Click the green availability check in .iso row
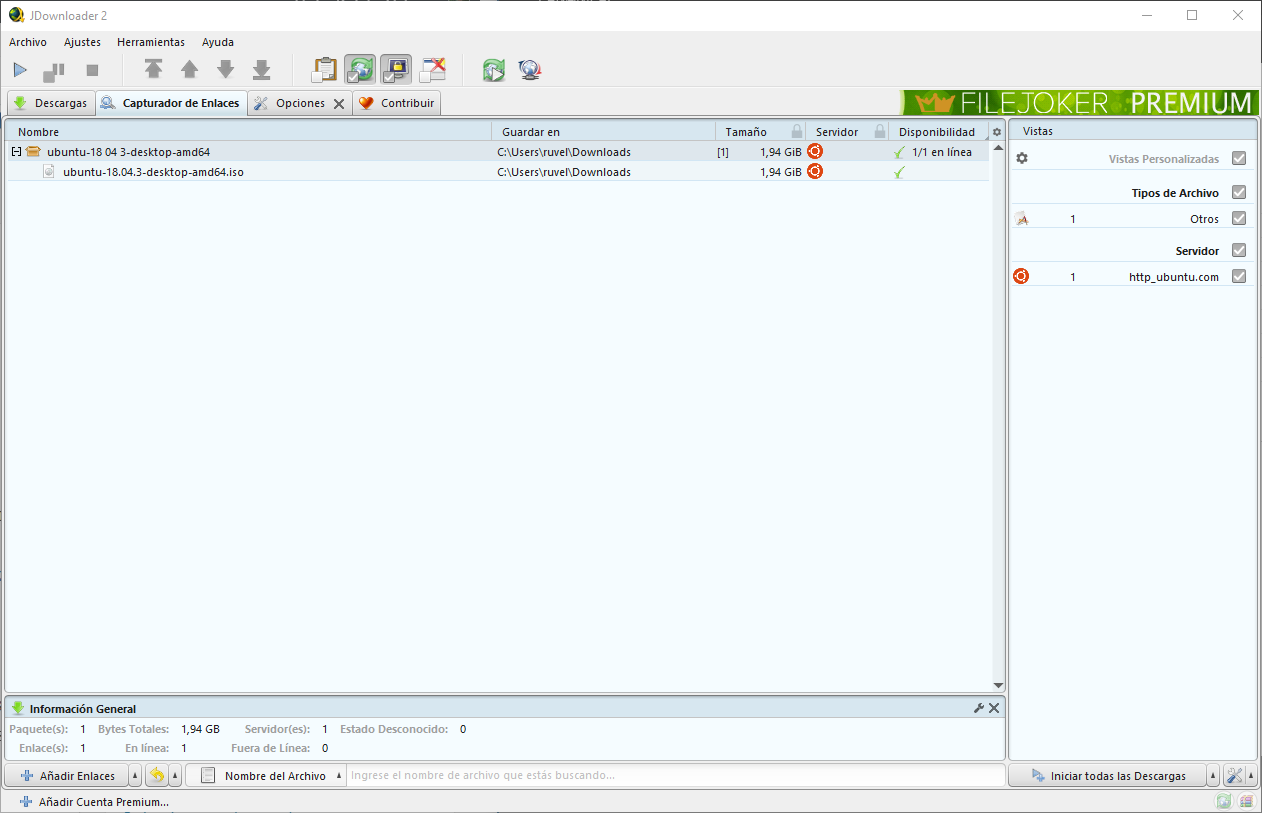 (899, 172)
